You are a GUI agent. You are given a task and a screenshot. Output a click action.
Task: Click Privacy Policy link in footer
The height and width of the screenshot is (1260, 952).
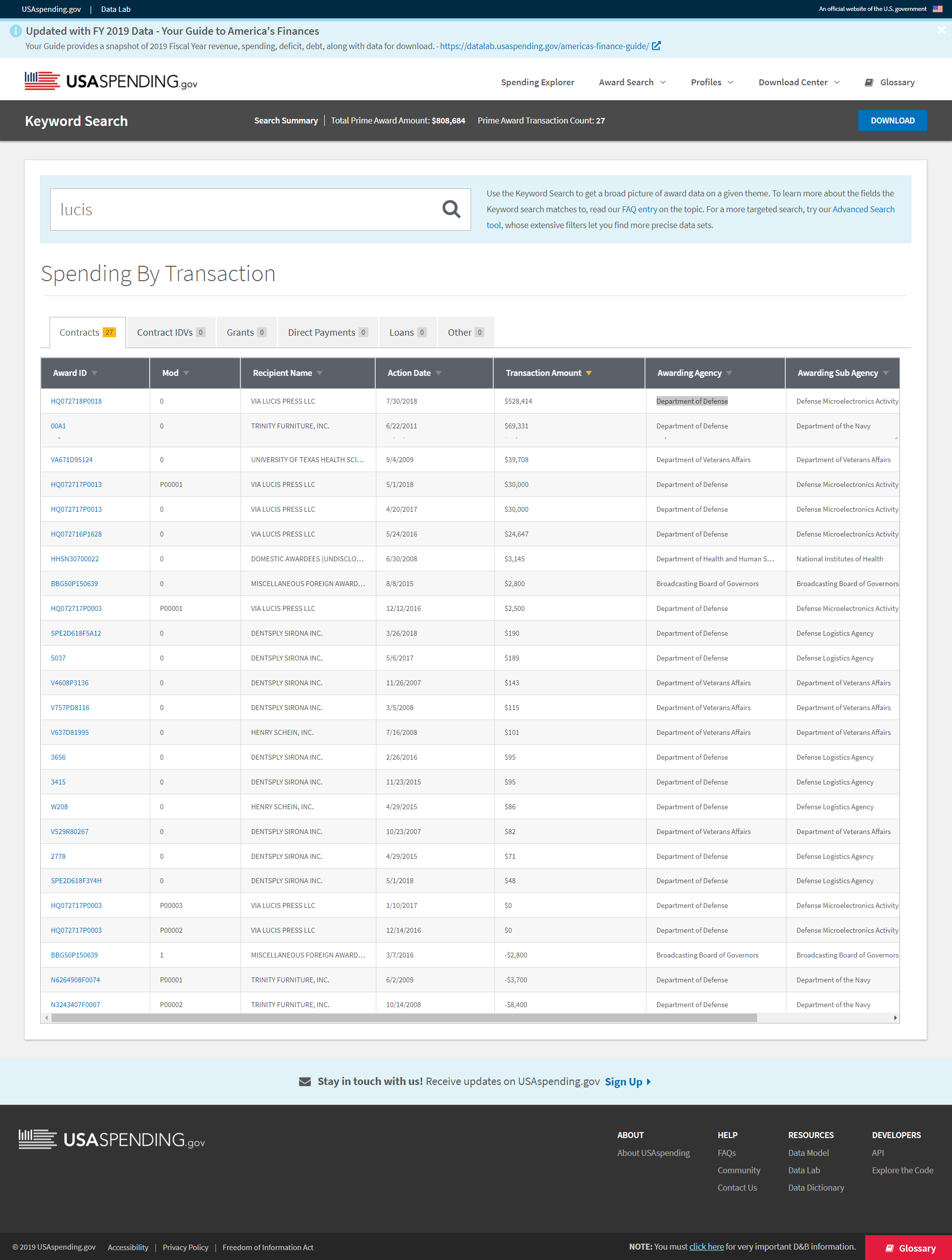pos(186,1247)
